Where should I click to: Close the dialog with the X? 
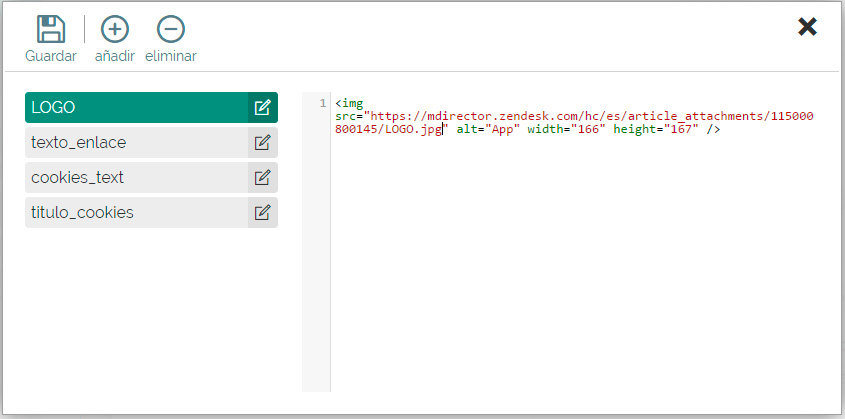click(808, 27)
